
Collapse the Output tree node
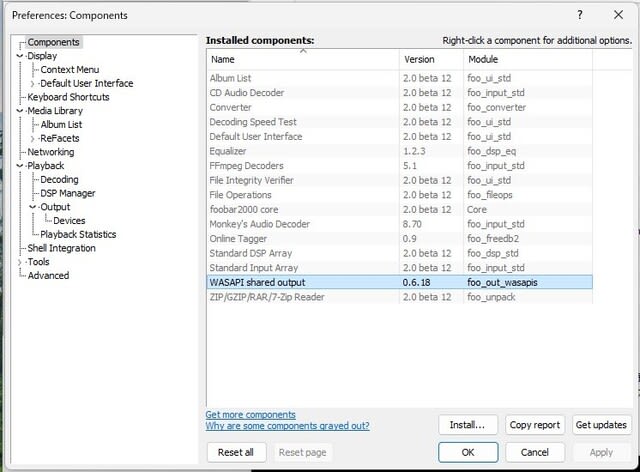coord(32,207)
